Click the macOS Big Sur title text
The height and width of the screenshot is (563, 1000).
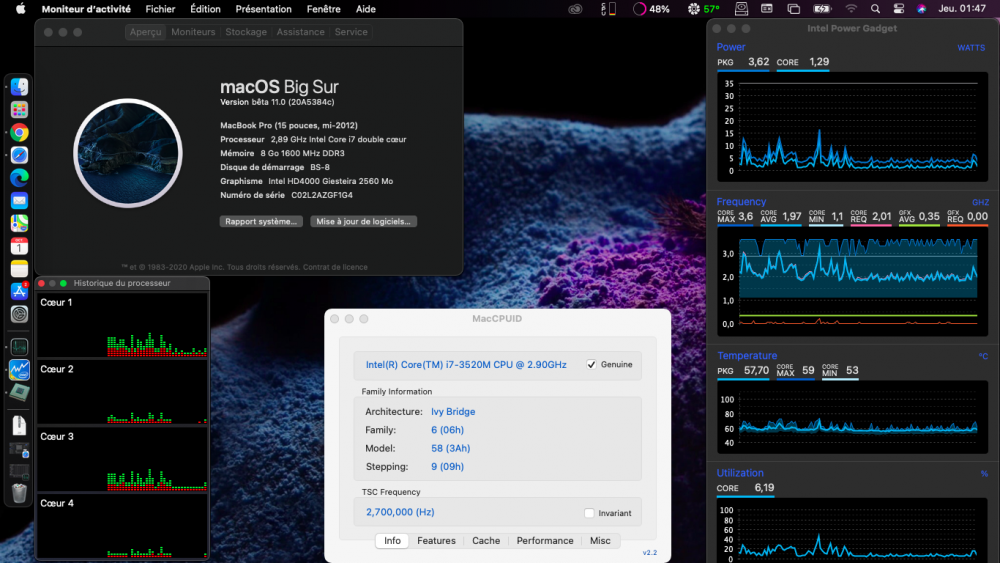pyautogui.click(x=279, y=87)
